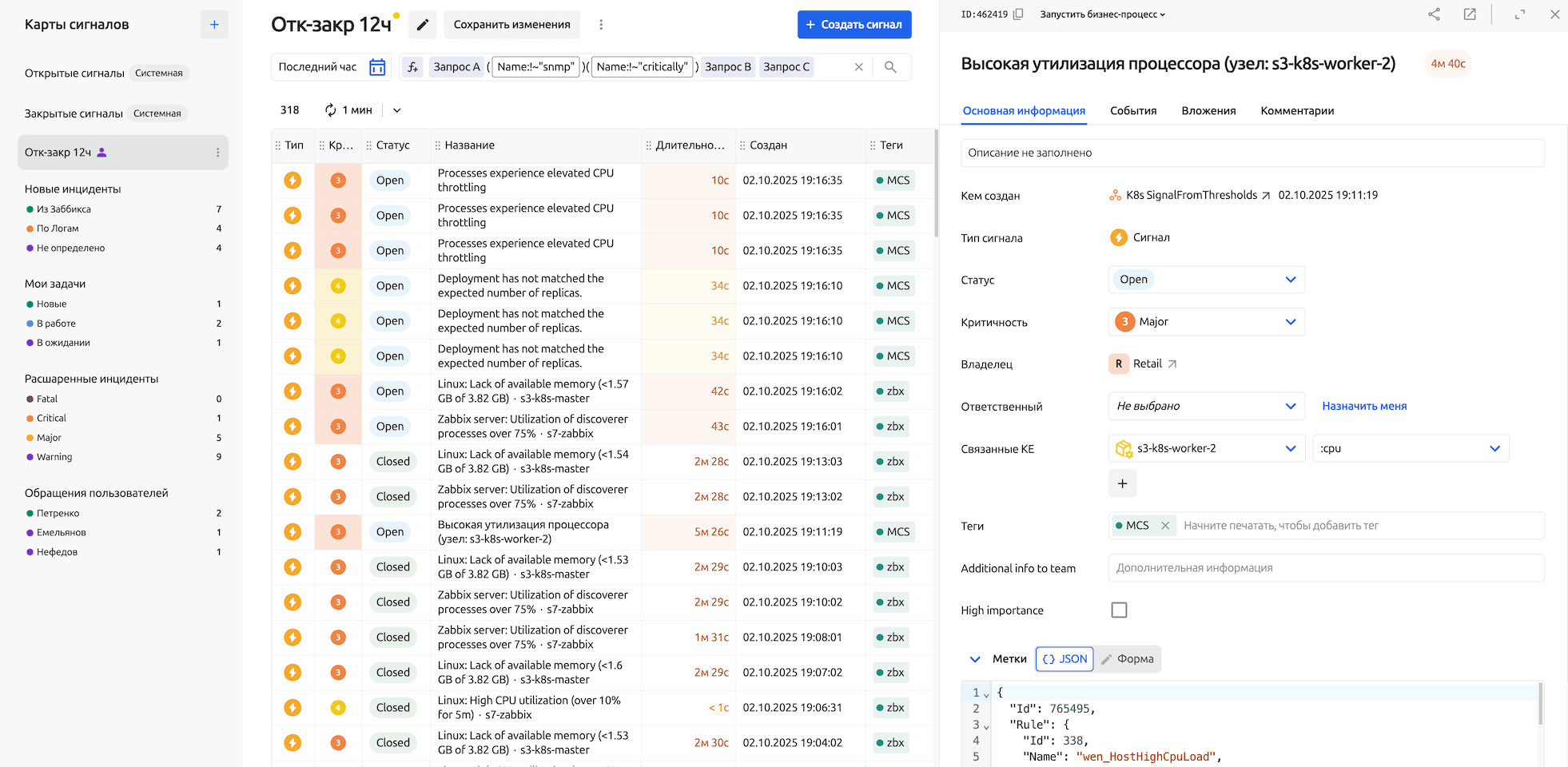Screen dimensions: 1568x767
Task: Switch to the События tab
Action: (x=1132, y=111)
